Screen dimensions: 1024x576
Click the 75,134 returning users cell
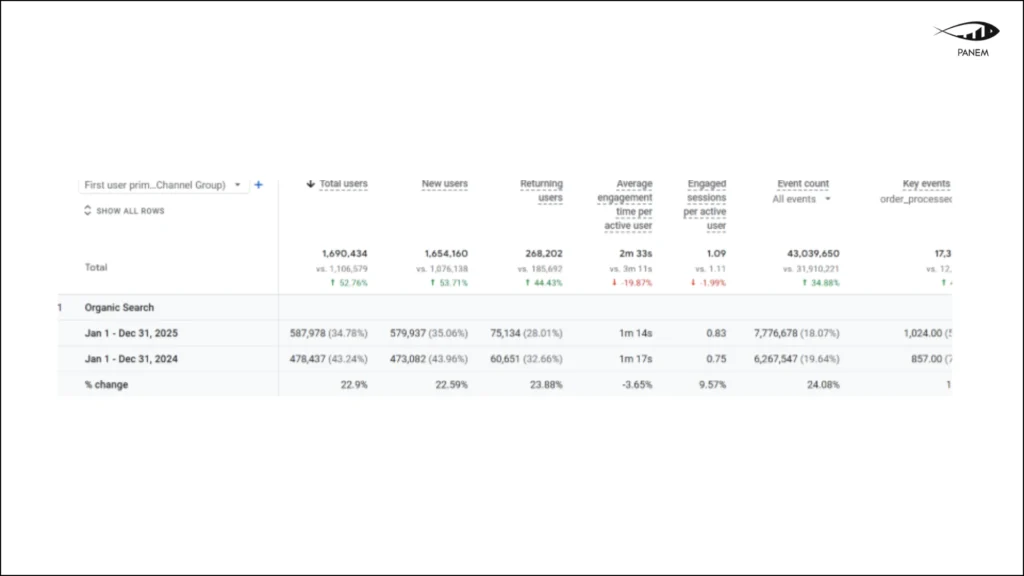(526, 333)
